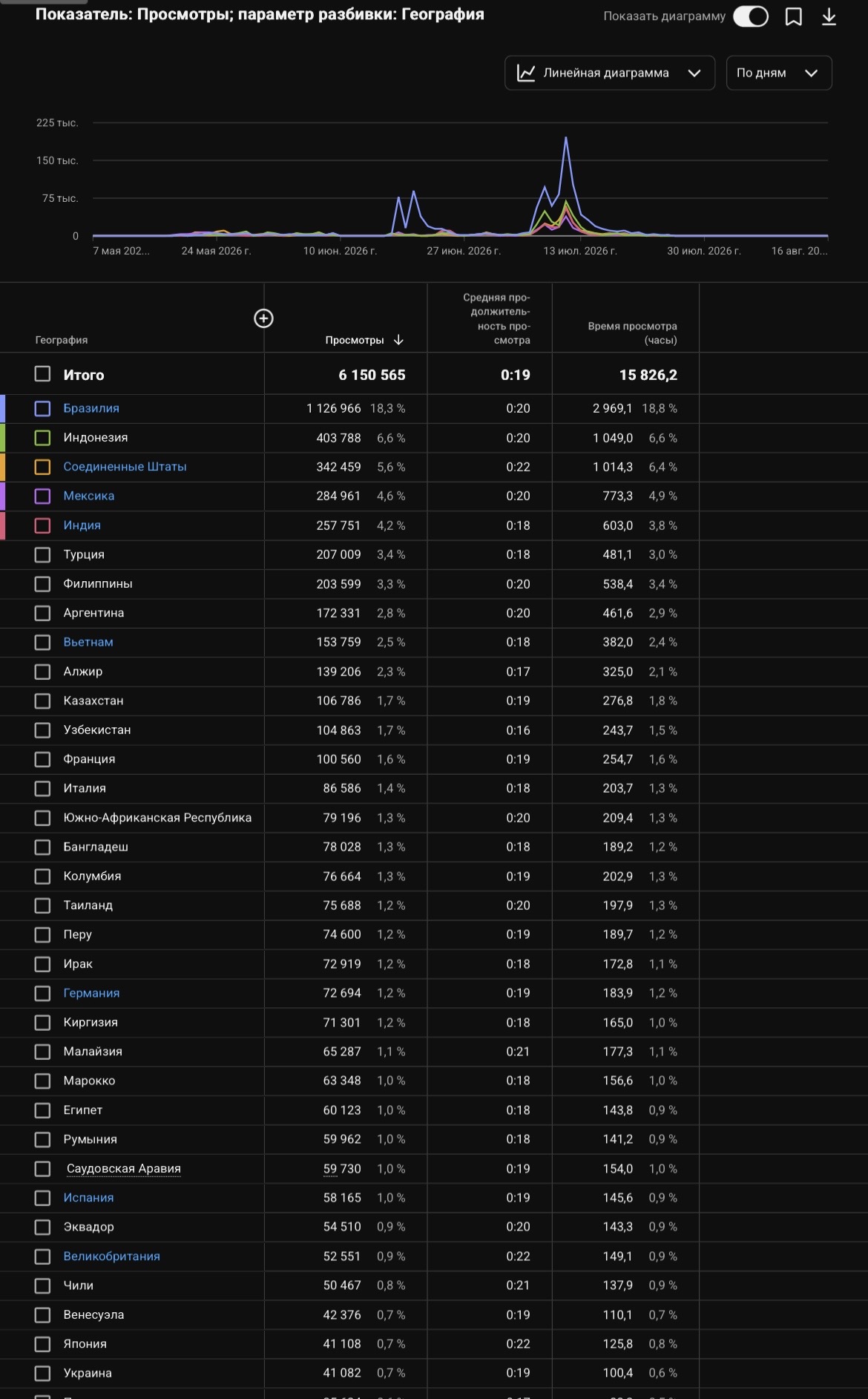Click the 13 июл. 2026 г. axis label

[580, 251]
